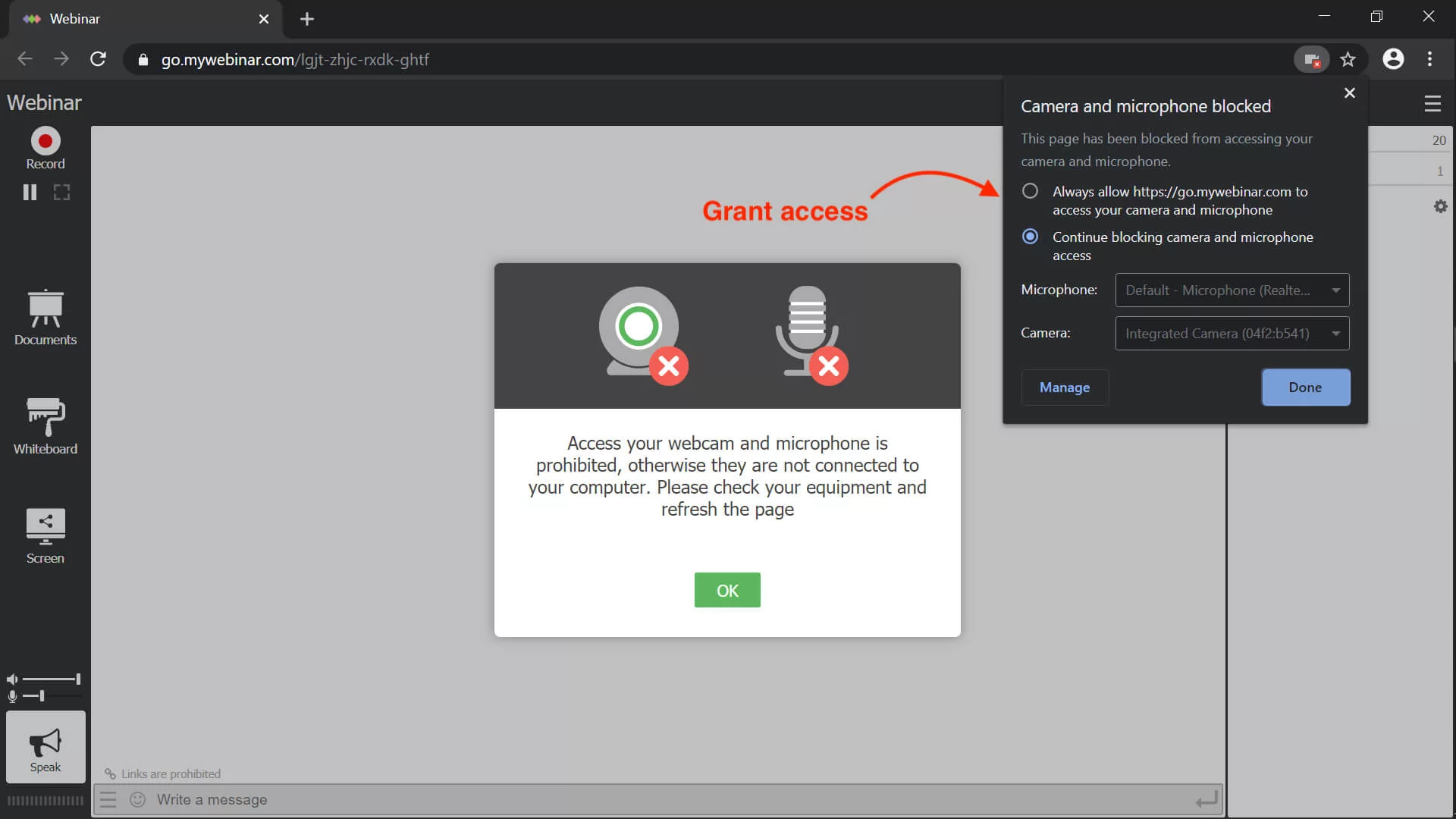Select Continue blocking camera and microphone access

(1029, 237)
